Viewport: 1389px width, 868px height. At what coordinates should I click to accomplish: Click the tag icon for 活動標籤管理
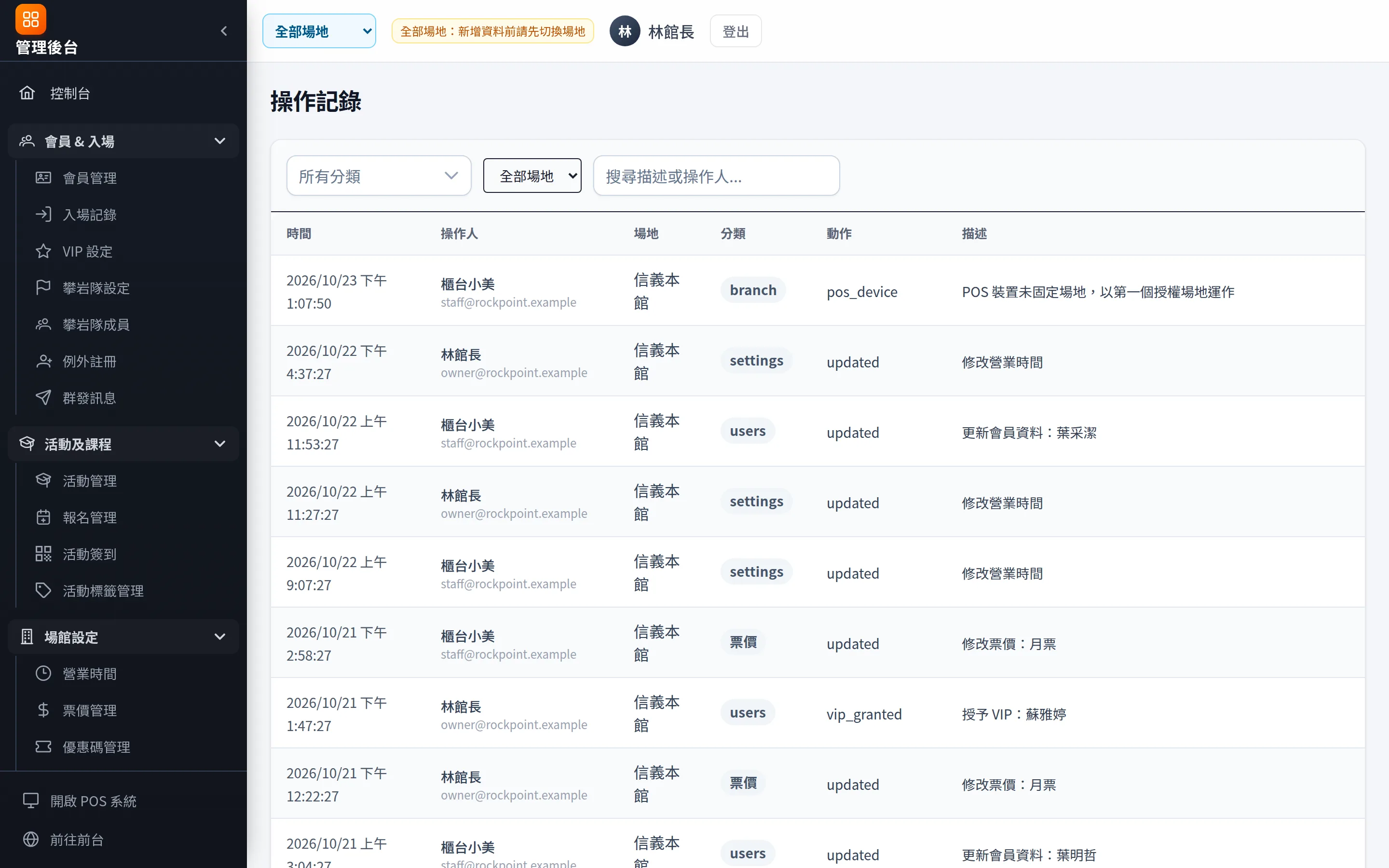point(43,591)
